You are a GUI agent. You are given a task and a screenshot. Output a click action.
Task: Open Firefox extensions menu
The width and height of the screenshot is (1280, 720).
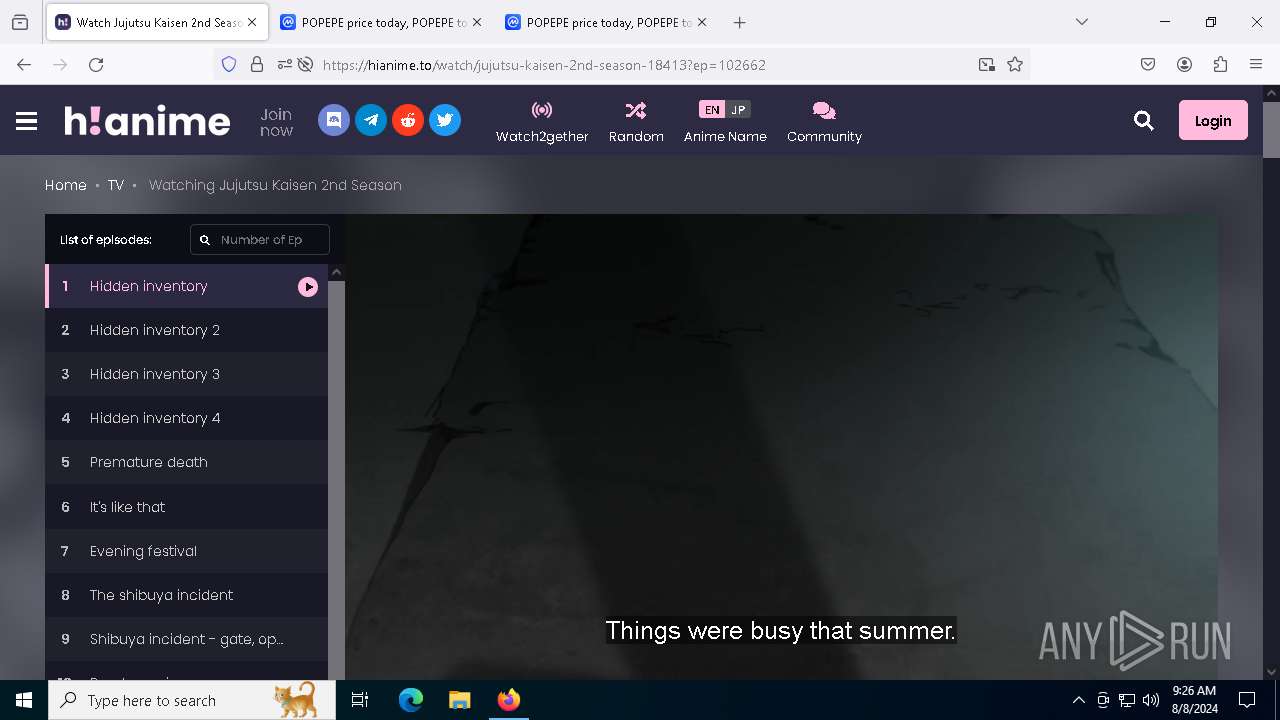[1220, 64]
